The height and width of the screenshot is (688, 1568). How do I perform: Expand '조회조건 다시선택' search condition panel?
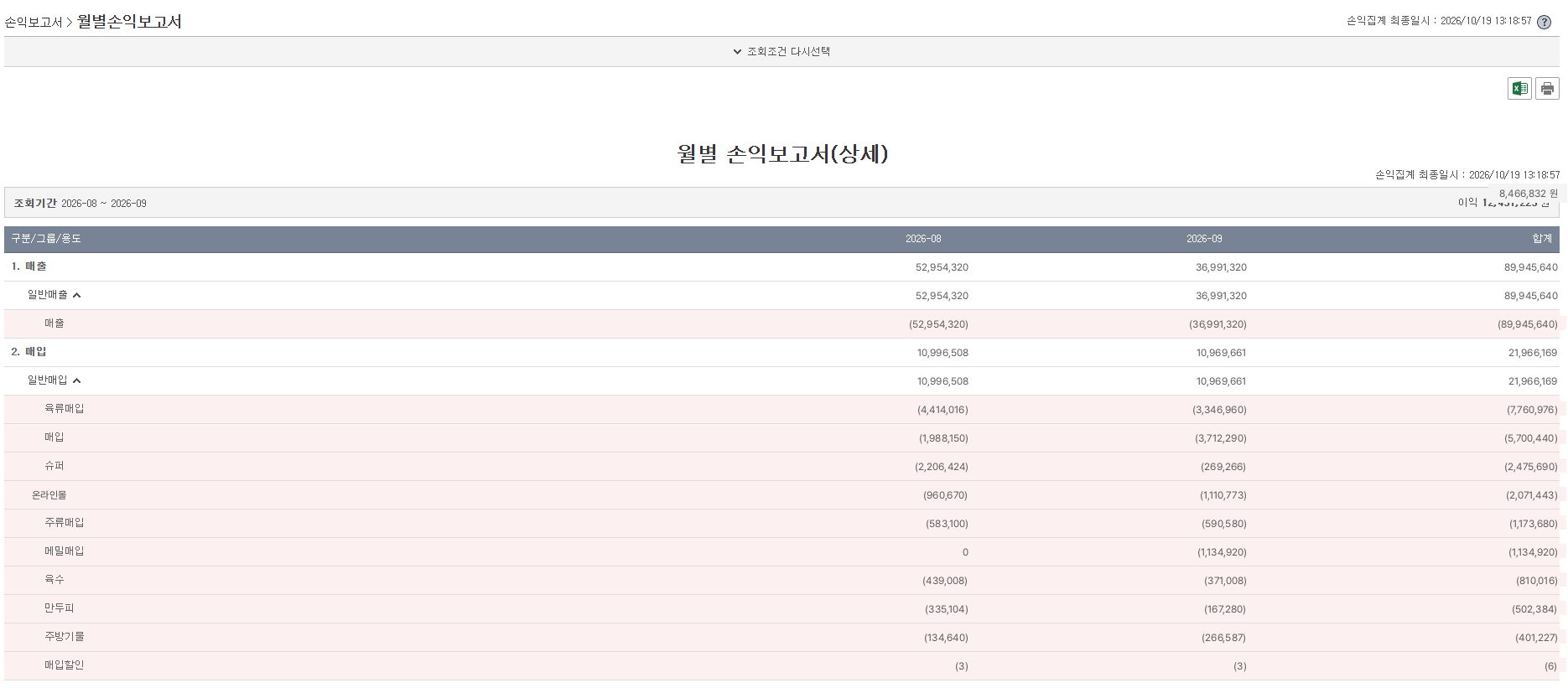point(781,51)
